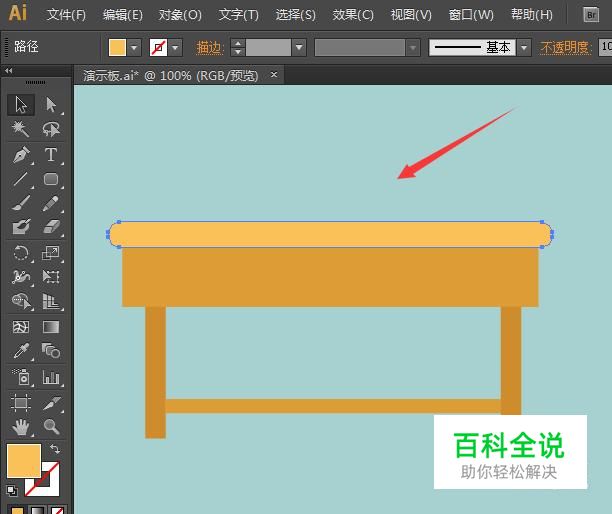The height and width of the screenshot is (514, 612).
Task: Select the Gradient tool
Action: pyautogui.click(x=51, y=327)
